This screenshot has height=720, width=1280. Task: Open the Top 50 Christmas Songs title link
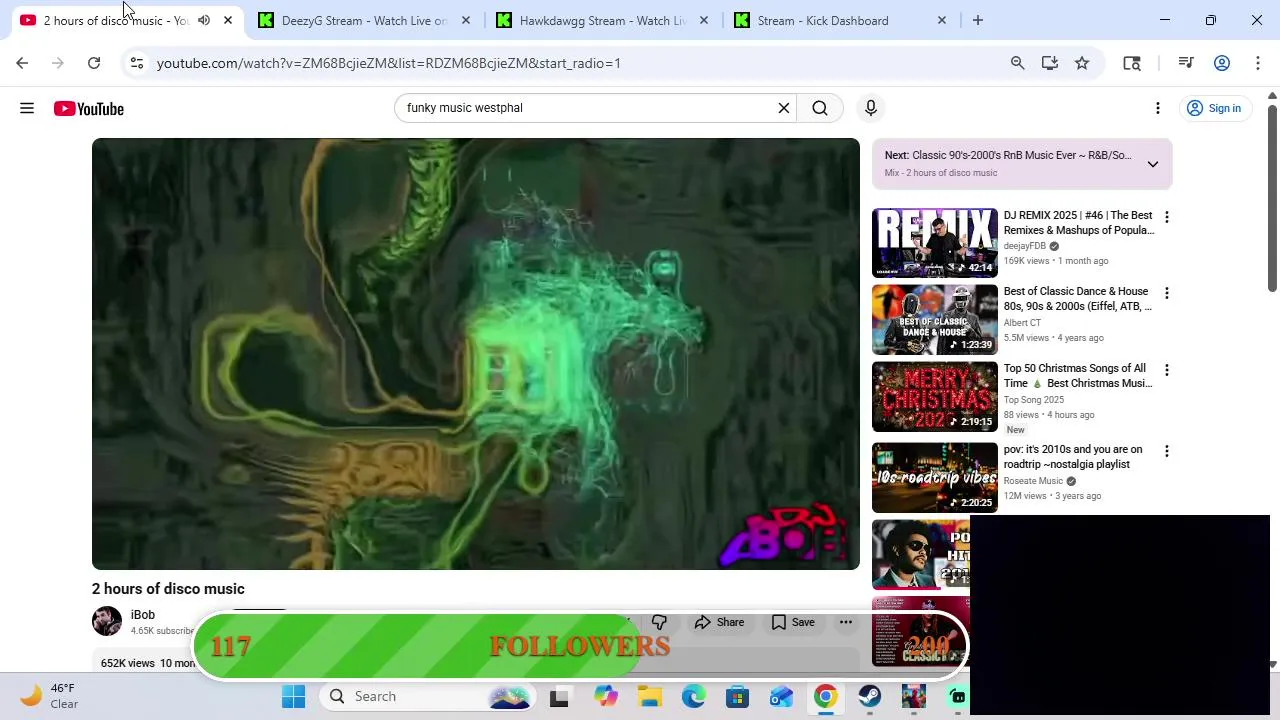[x=1078, y=376]
